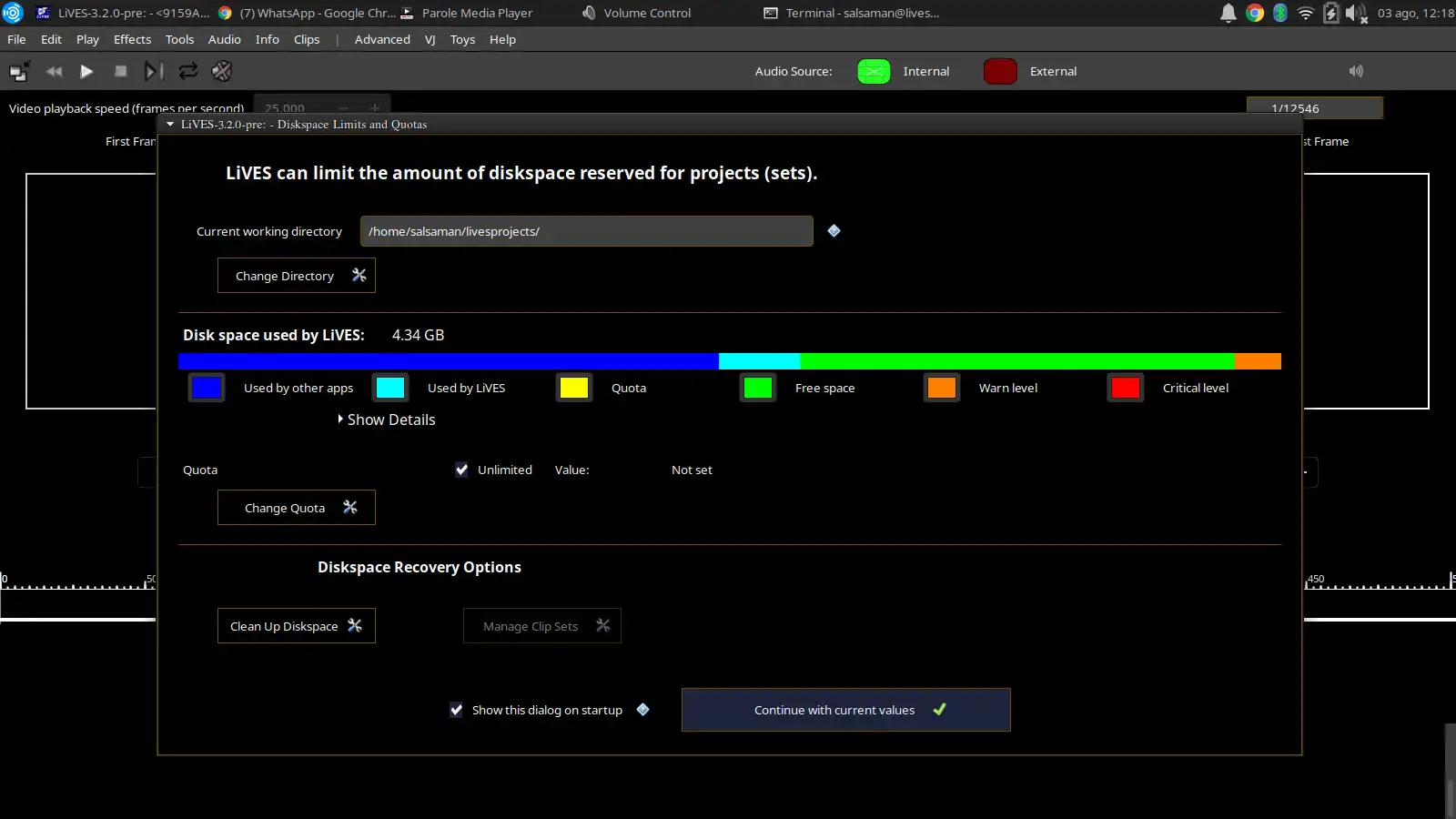Image resolution: width=1456 pixels, height=819 pixels.
Task: Click the Change Directory button
Action: click(297, 276)
